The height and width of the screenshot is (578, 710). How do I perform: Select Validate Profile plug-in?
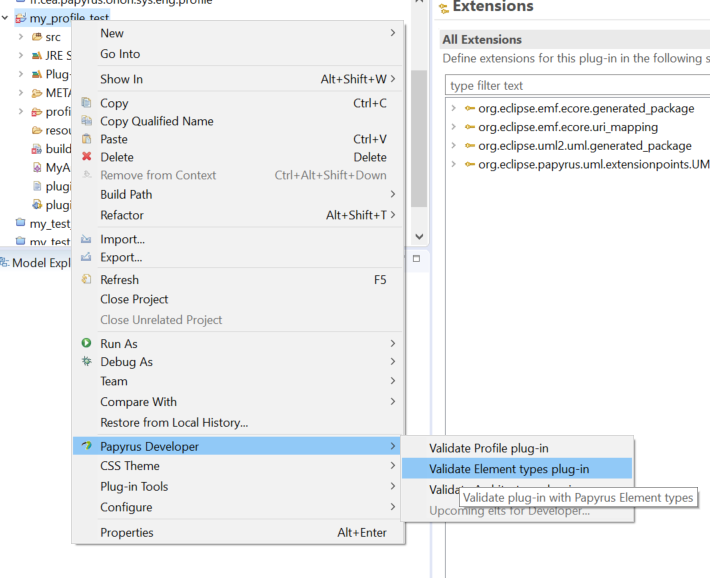(517, 448)
